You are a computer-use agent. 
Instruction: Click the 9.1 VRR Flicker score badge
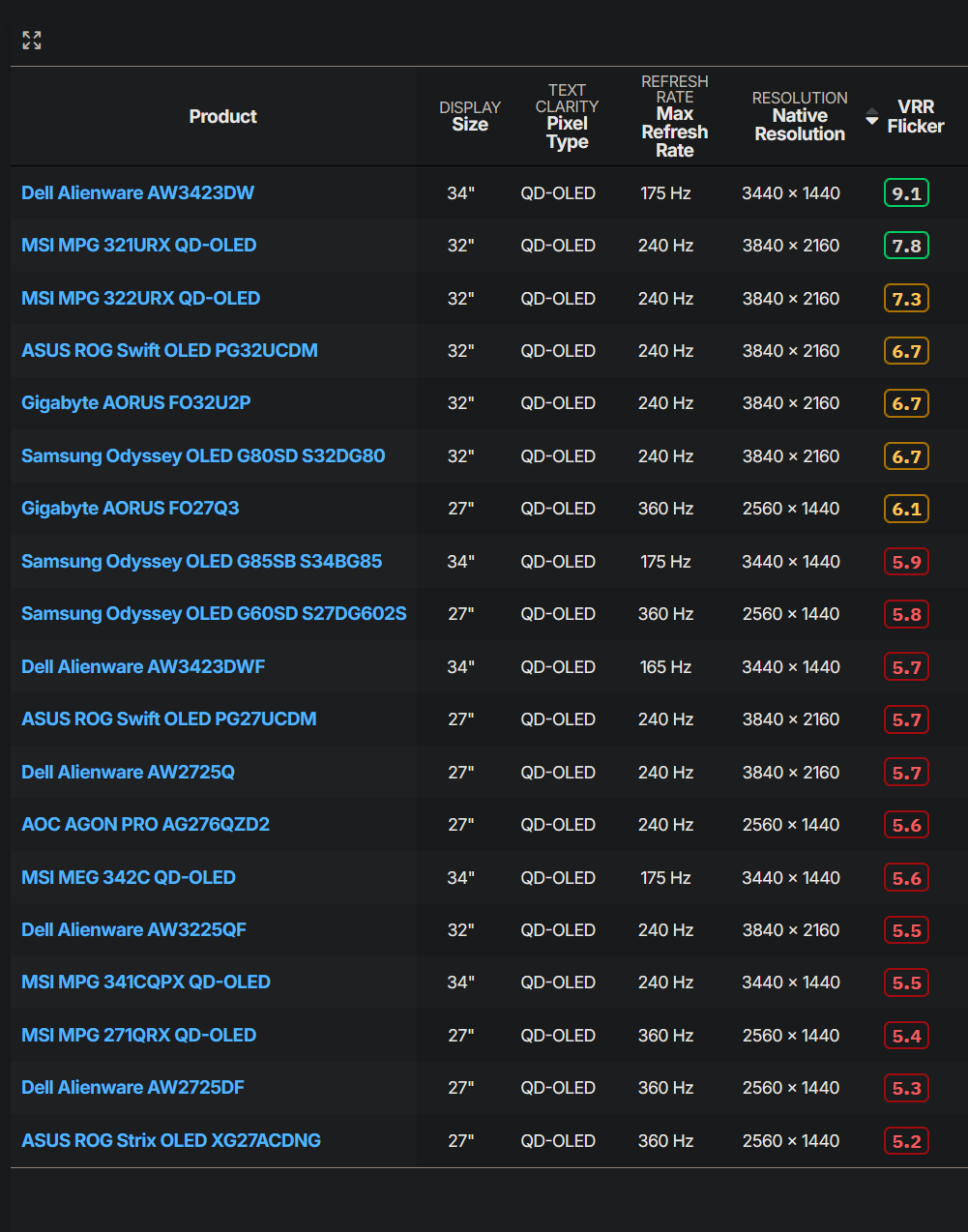click(906, 193)
